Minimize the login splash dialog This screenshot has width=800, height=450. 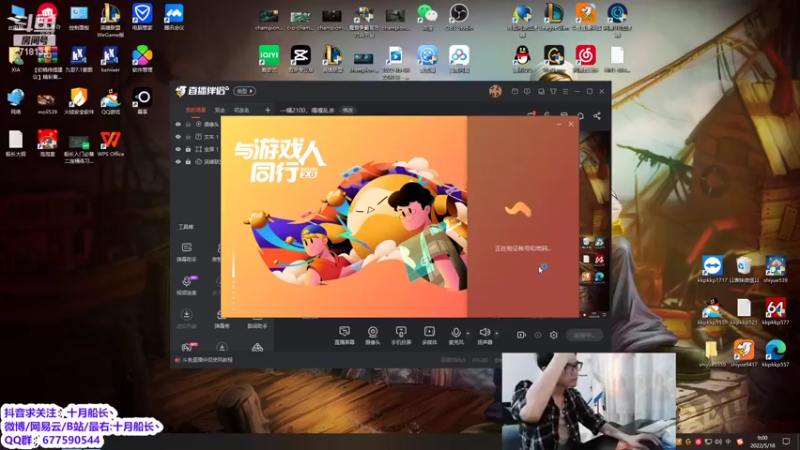click(x=559, y=124)
